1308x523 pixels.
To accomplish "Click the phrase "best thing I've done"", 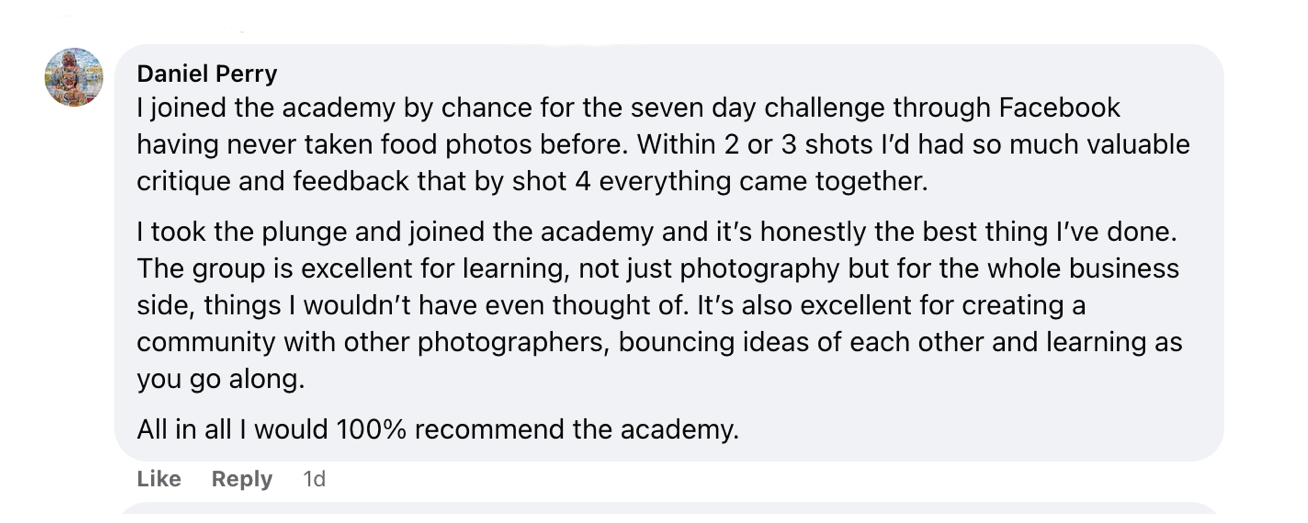I will click(1046, 232).
